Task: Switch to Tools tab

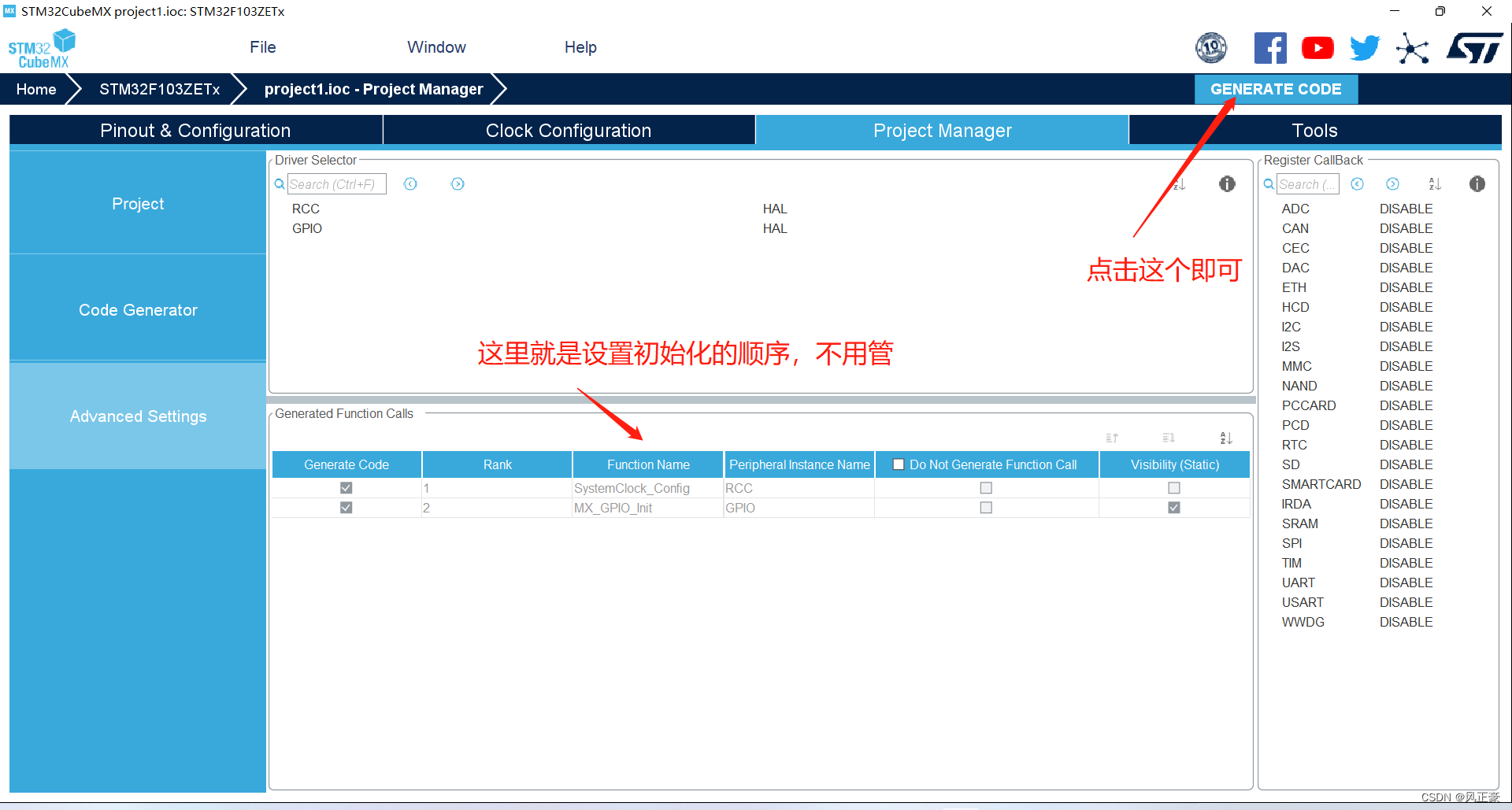Action: [x=1315, y=131]
